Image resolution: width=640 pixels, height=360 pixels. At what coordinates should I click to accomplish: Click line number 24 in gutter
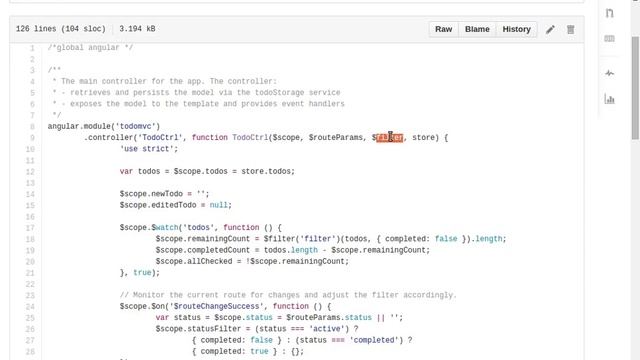(30, 307)
